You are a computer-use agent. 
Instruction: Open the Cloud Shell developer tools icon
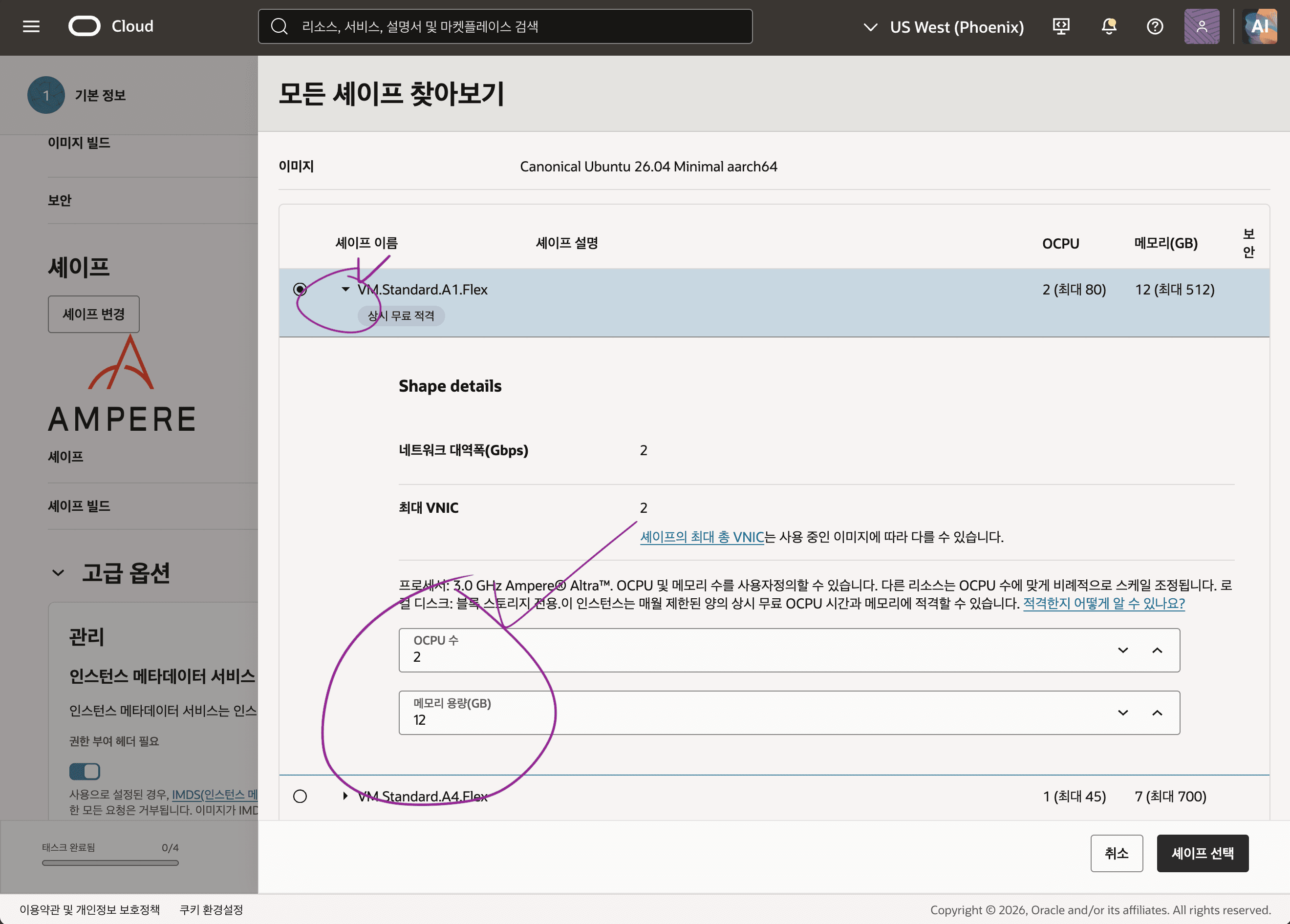(1061, 26)
